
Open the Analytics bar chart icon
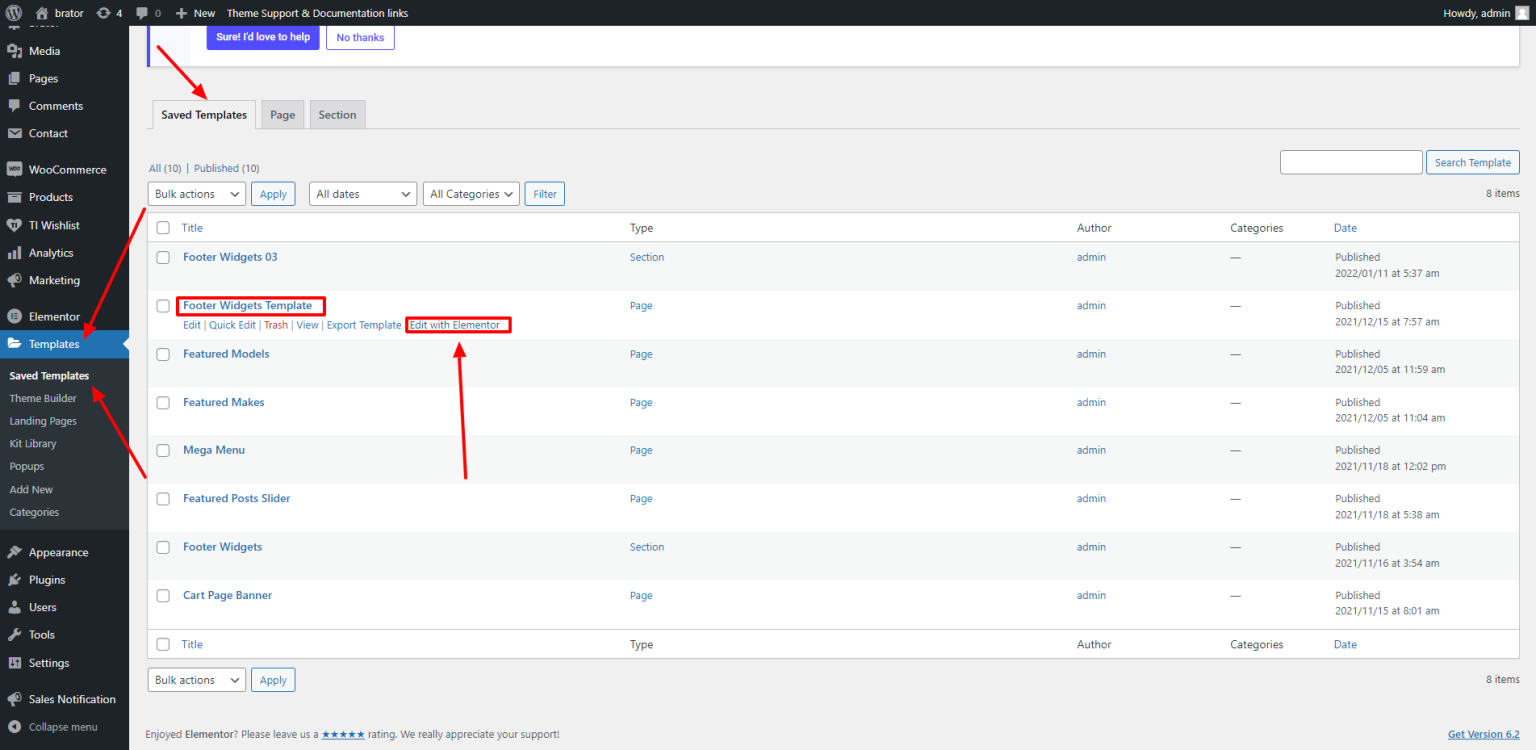15,253
